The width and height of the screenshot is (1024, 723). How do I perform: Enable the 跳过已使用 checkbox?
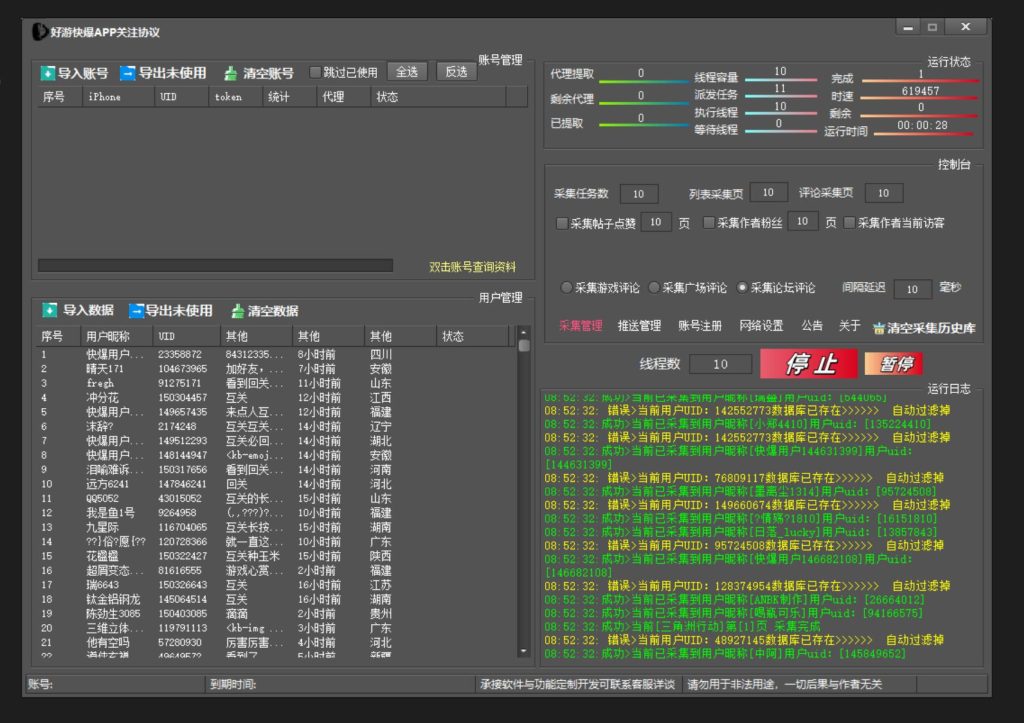pos(316,72)
